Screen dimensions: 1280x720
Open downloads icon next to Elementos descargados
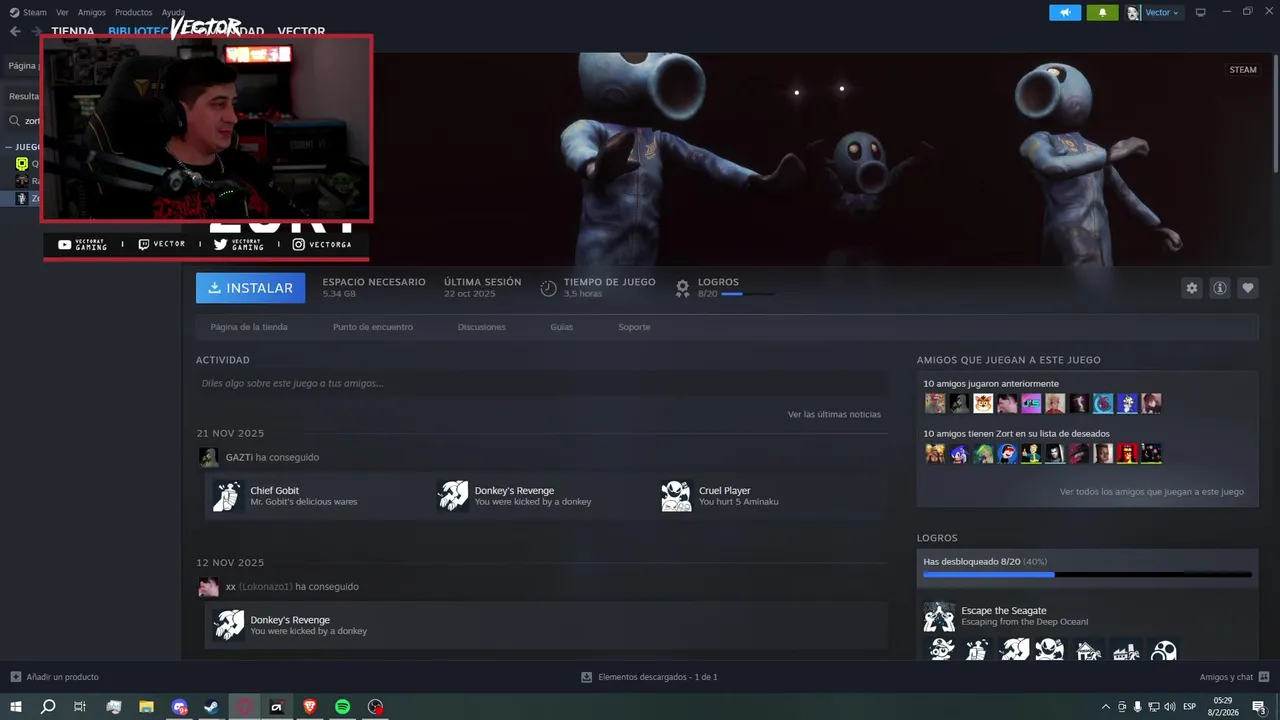pos(586,677)
